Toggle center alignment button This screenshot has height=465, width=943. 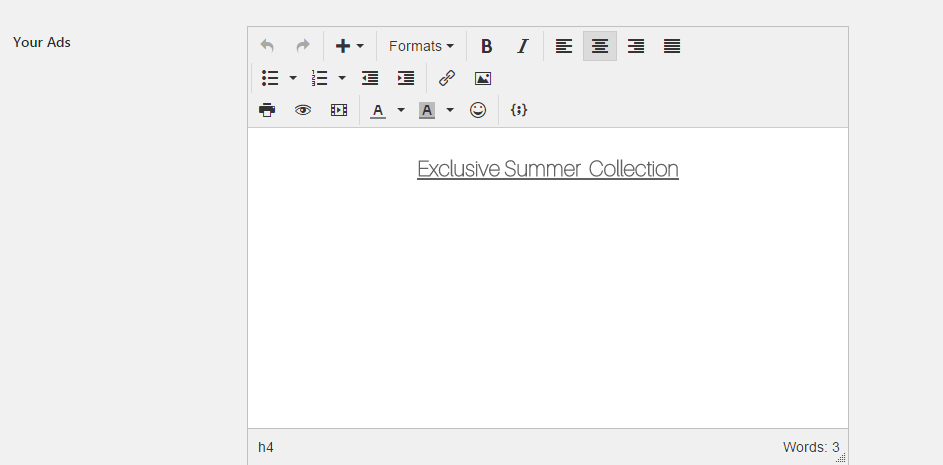point(600,46)
